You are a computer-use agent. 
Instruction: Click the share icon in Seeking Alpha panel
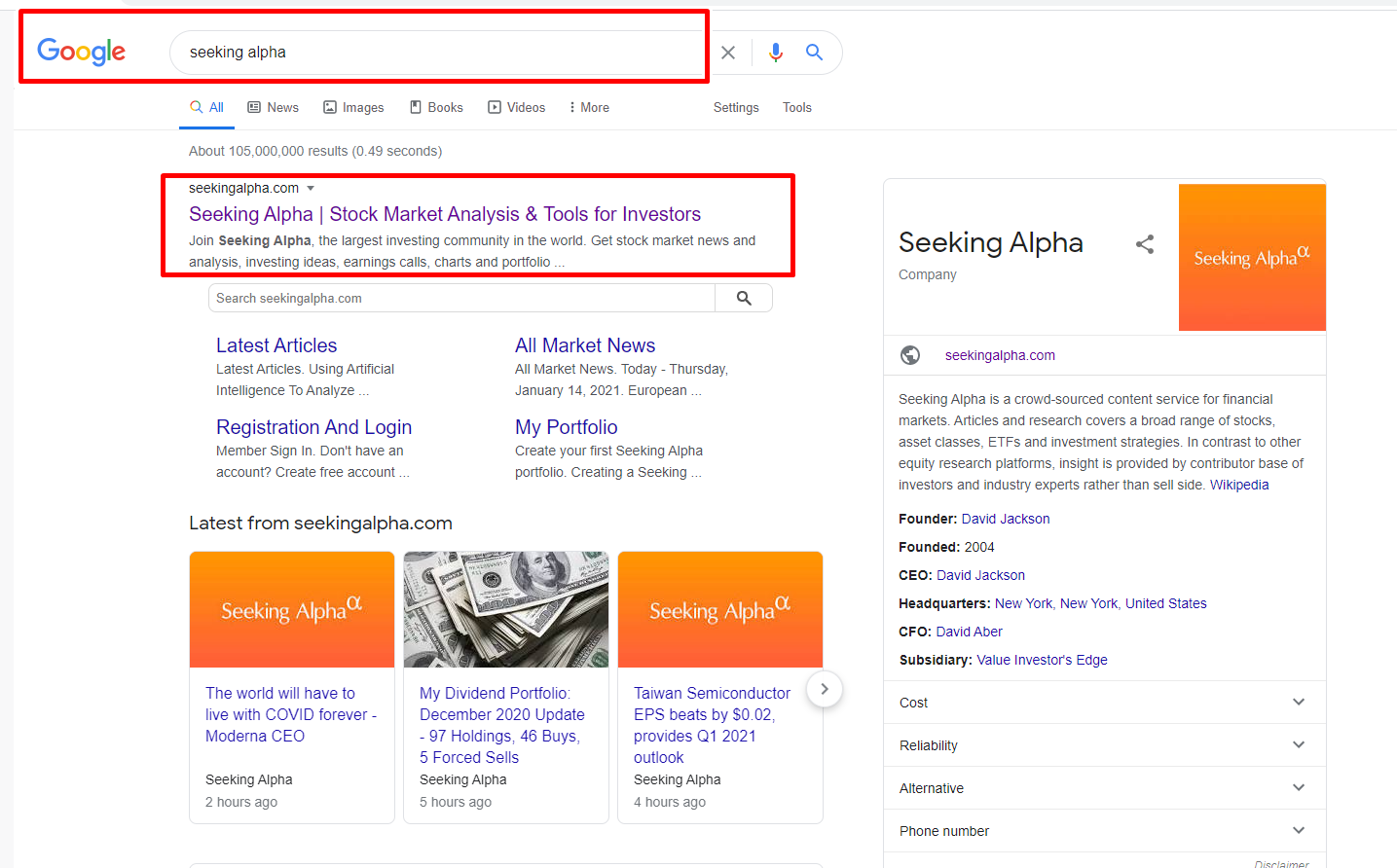tap(1145, 244)
